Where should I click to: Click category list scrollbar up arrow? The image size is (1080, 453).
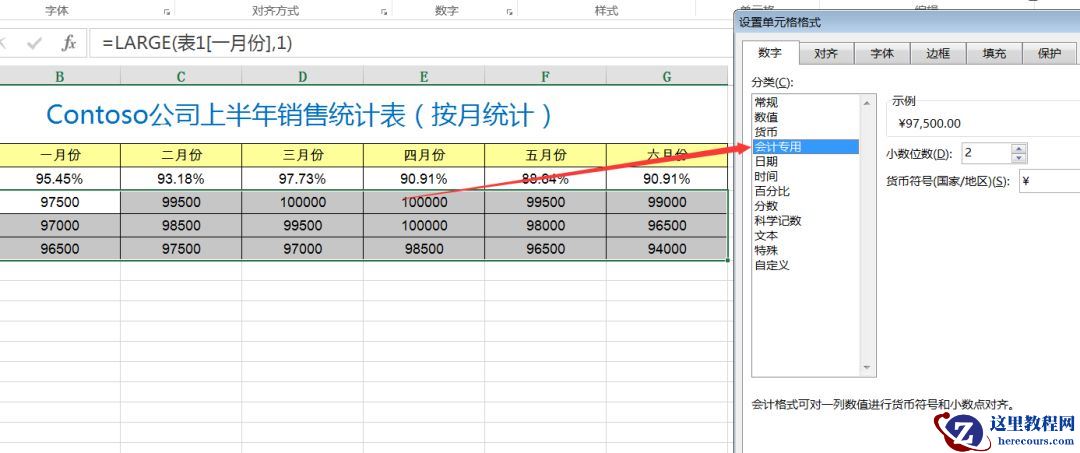tap(867, 103)
